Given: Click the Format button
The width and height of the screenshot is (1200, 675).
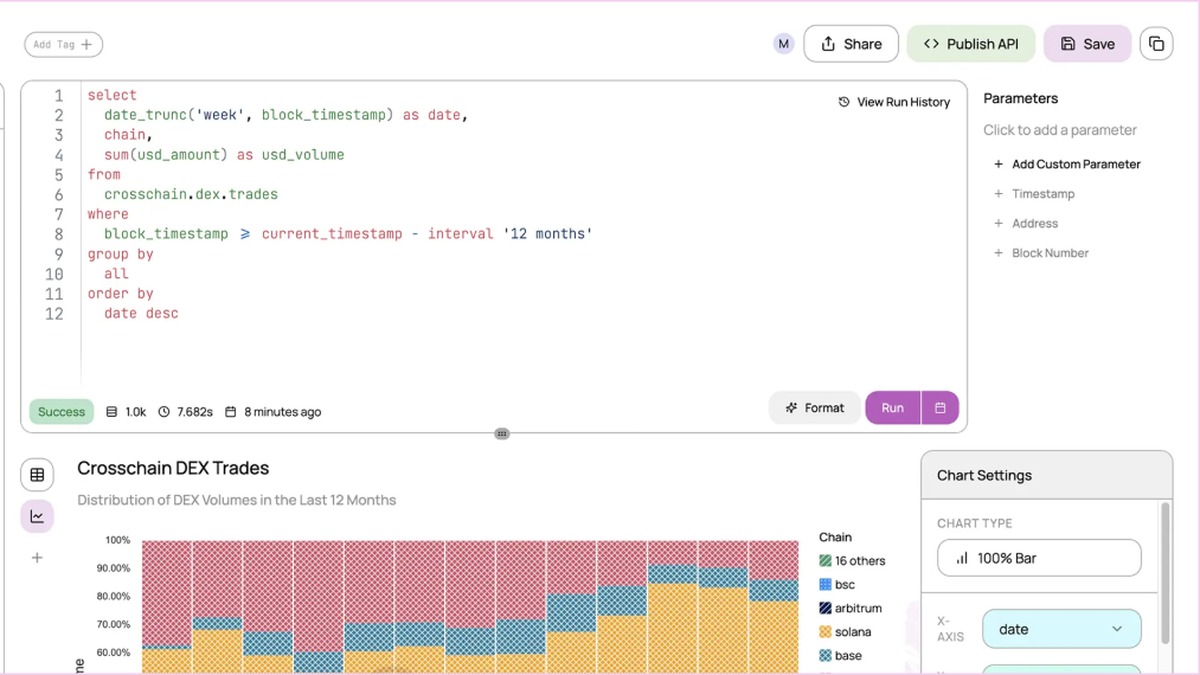Looking at the screenshot, I should [x=815, y=408].
